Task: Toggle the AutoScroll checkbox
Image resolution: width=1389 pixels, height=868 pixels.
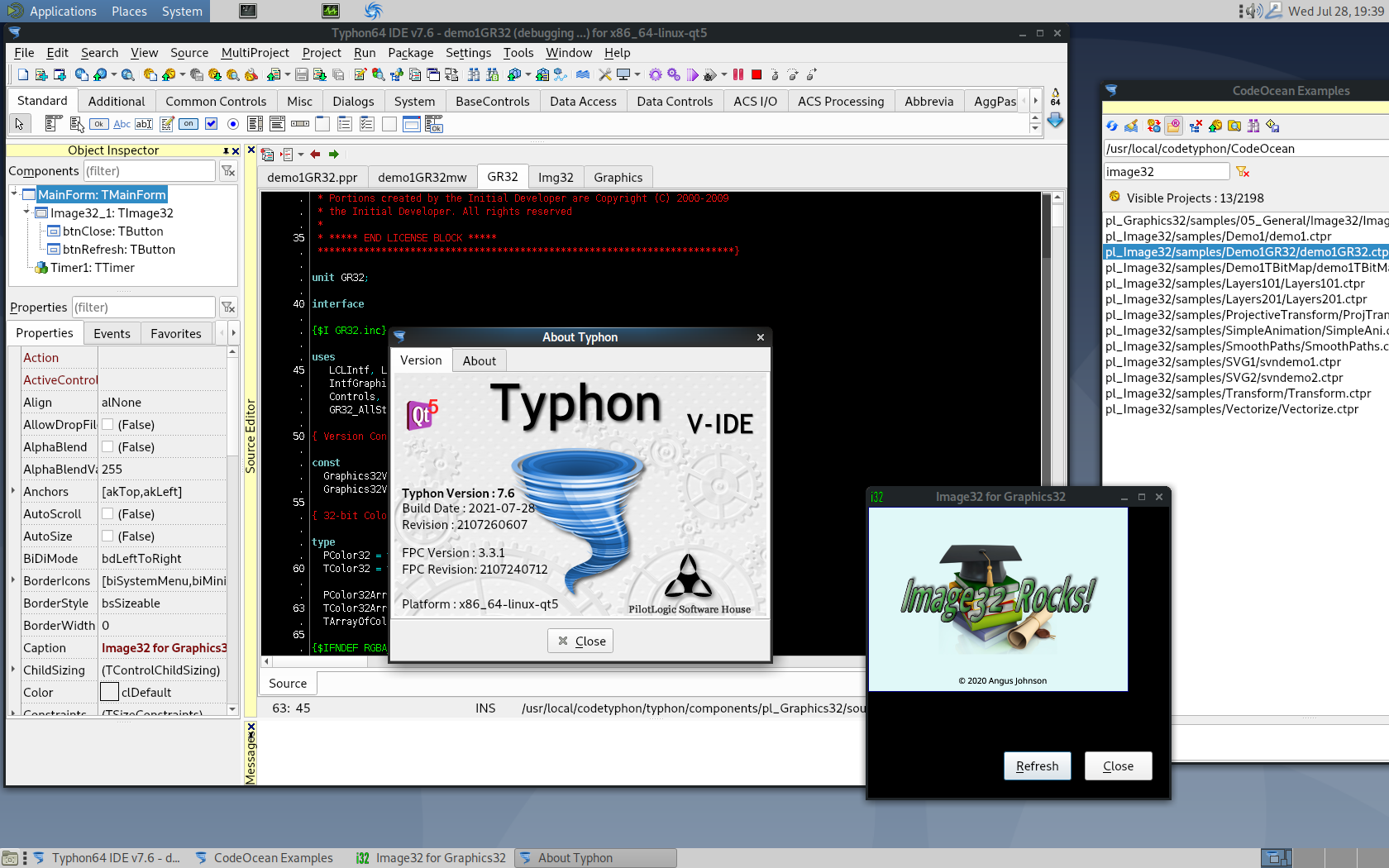Action: tap(107, 514)
